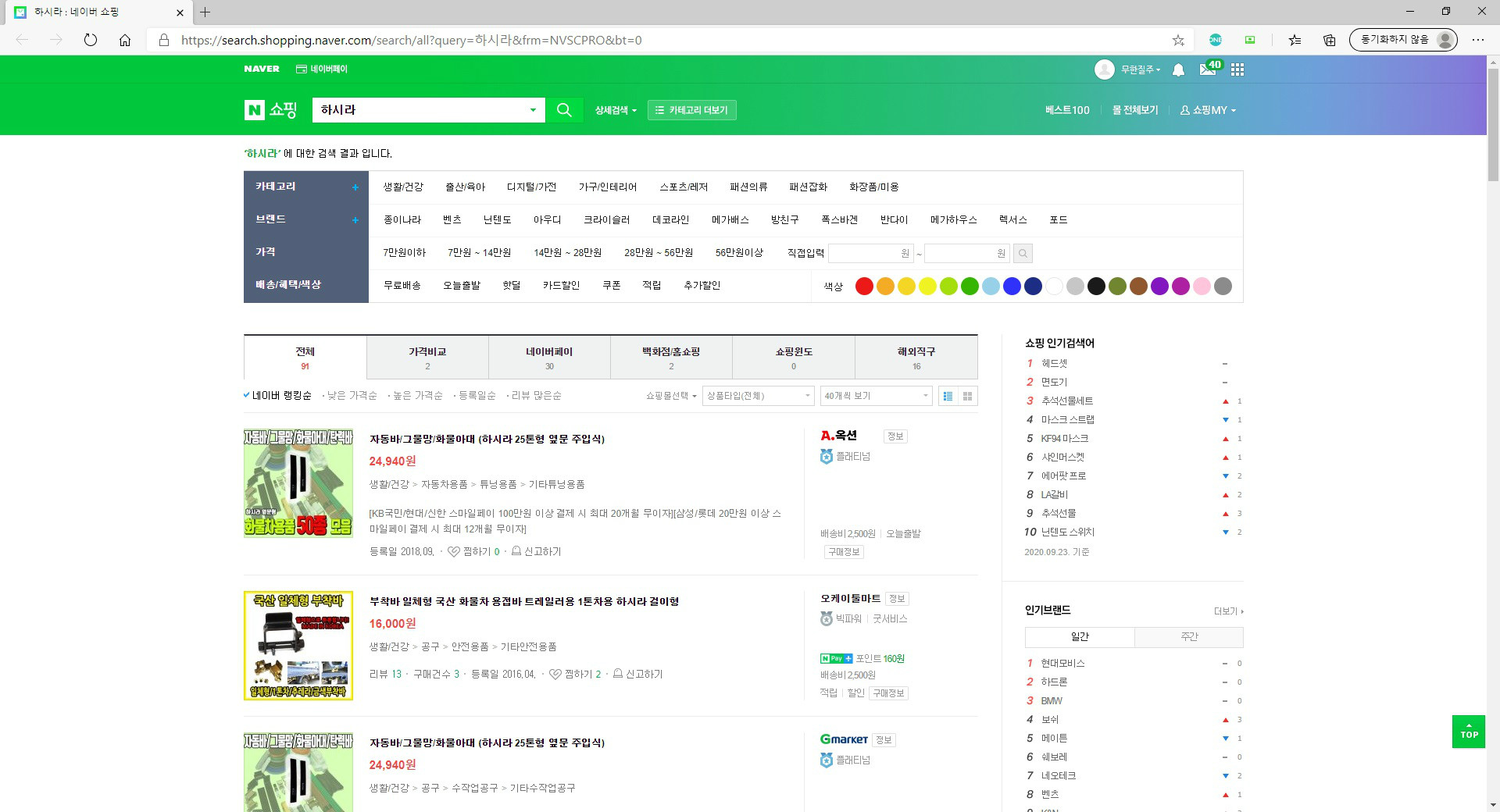Open 무한질주 account dropdown
1500x812 pixels.
coord(1141,69)
